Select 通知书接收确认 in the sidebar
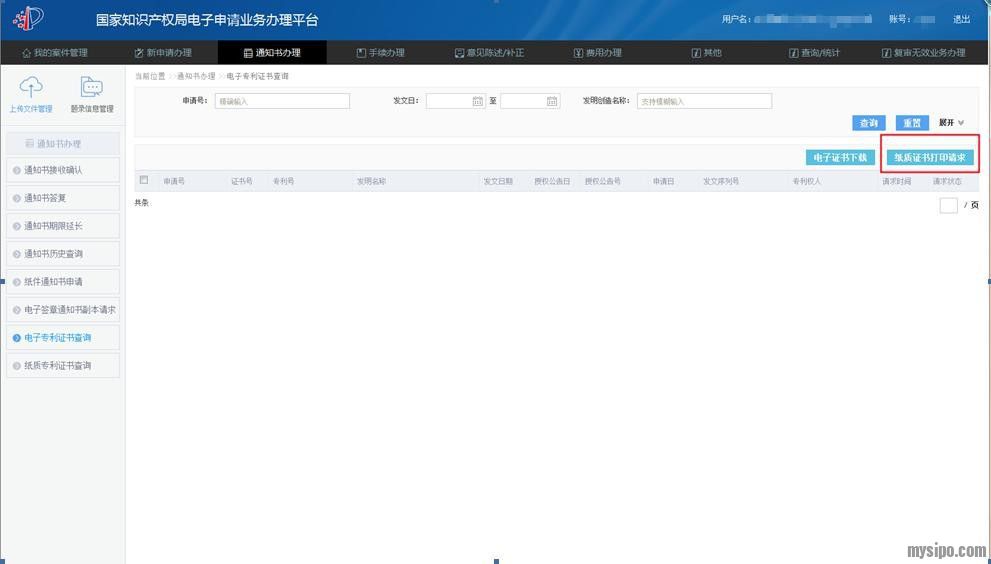 point(62,170)
